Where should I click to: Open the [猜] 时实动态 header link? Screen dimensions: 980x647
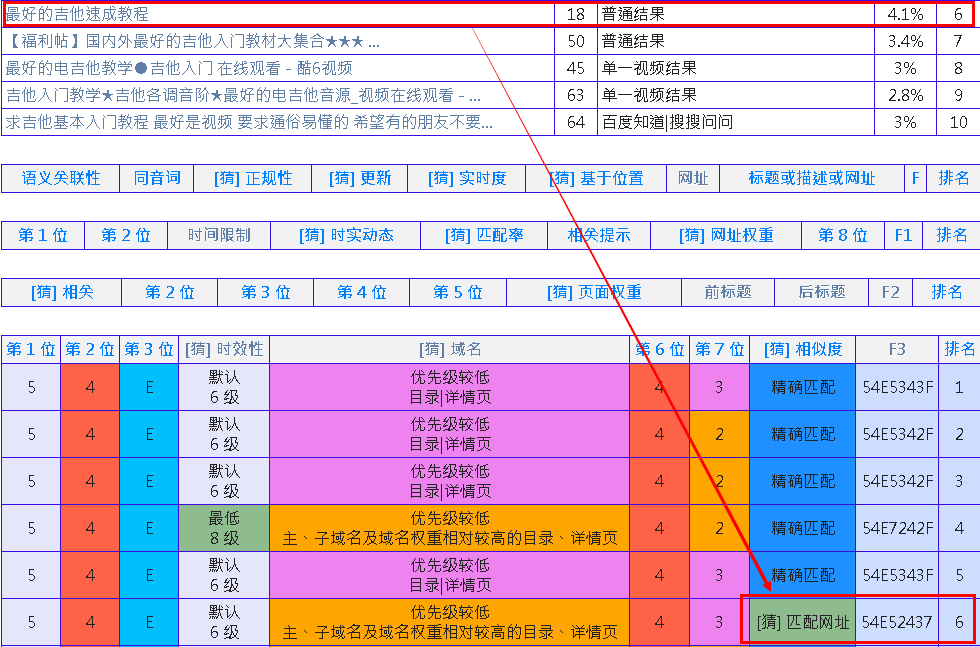pos(346,235)
